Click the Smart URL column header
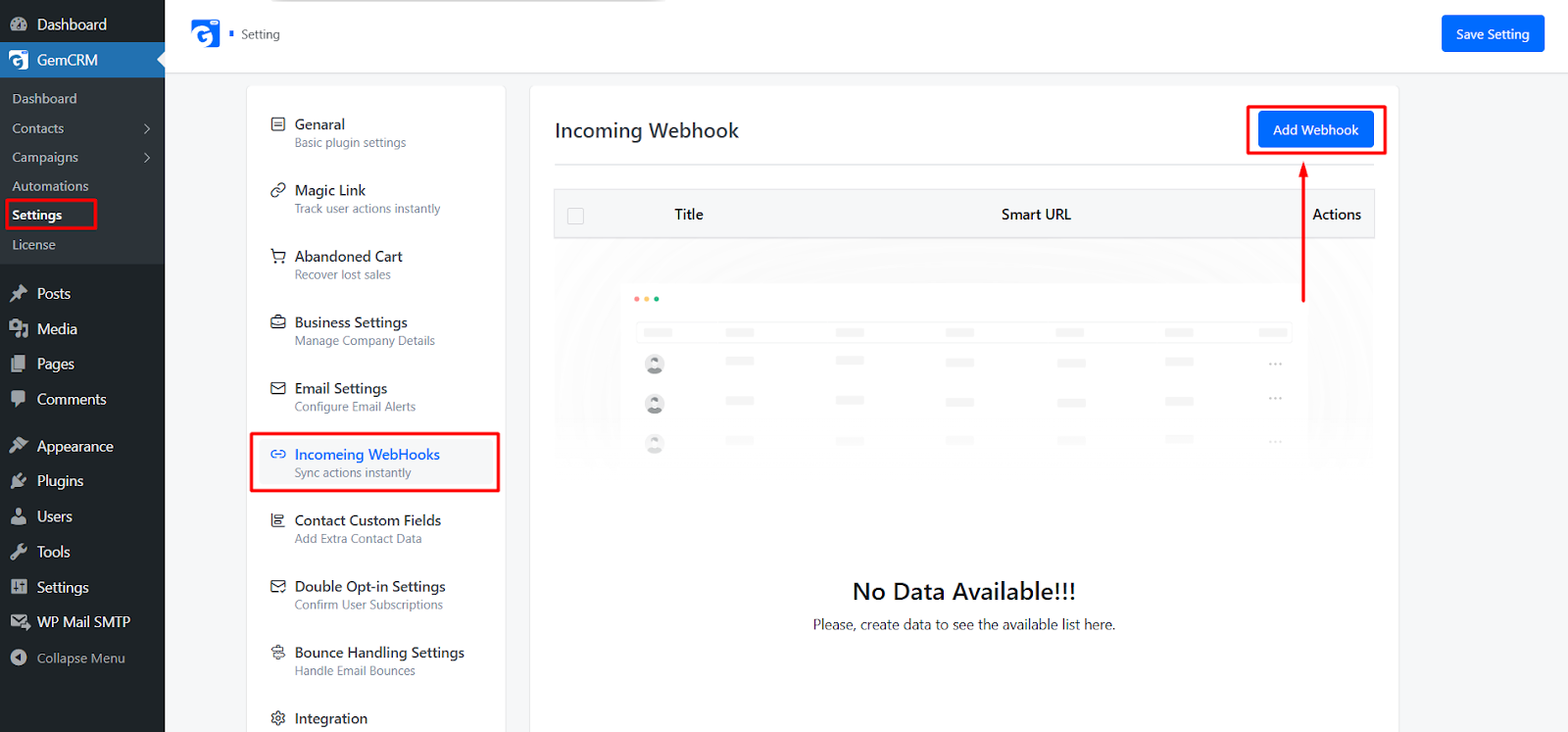Image resolution: width=1568 pixels, height=732 pixels. [1036, 215]
